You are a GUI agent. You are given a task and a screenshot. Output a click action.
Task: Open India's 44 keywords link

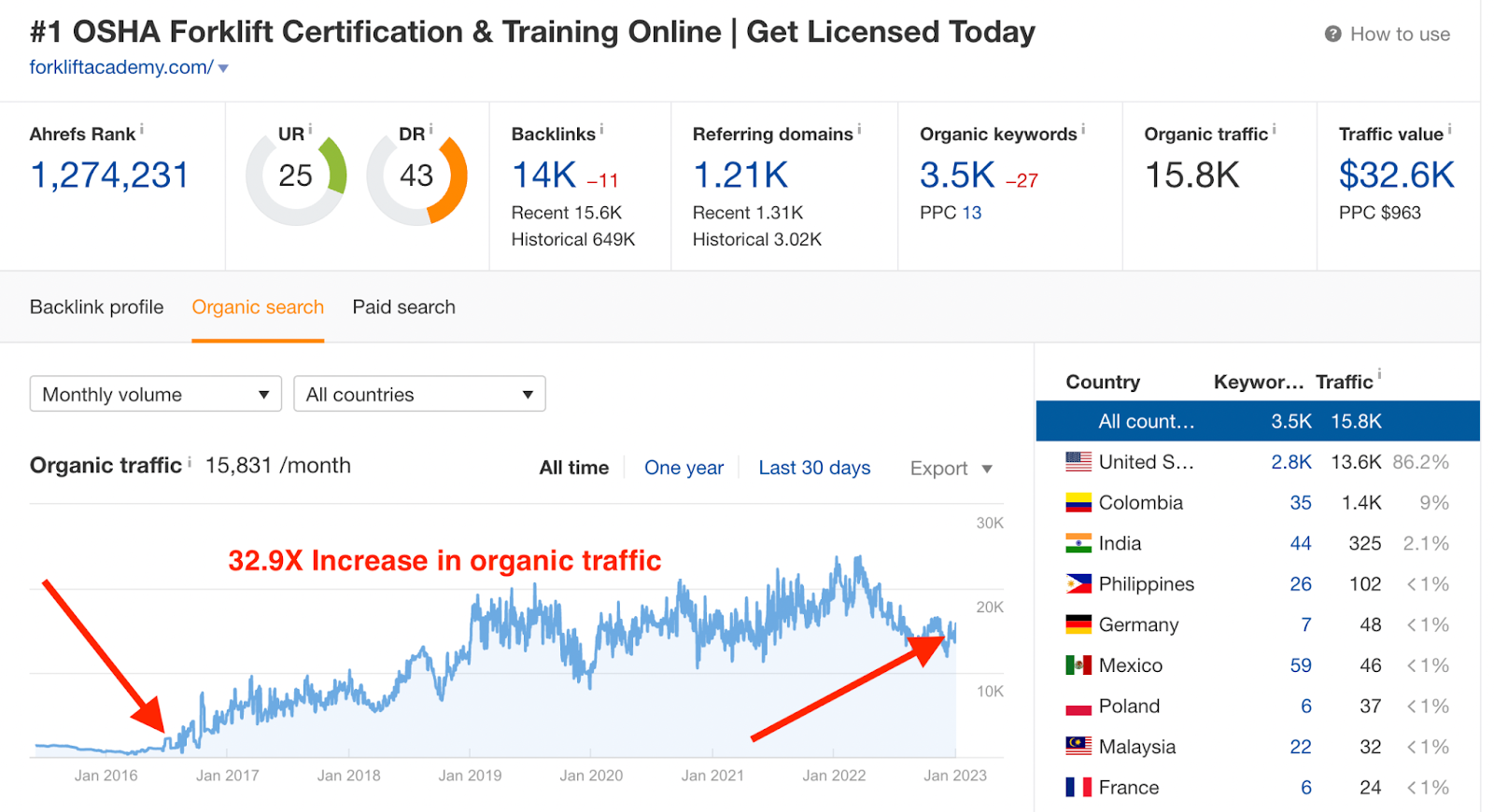[1301, 543]
